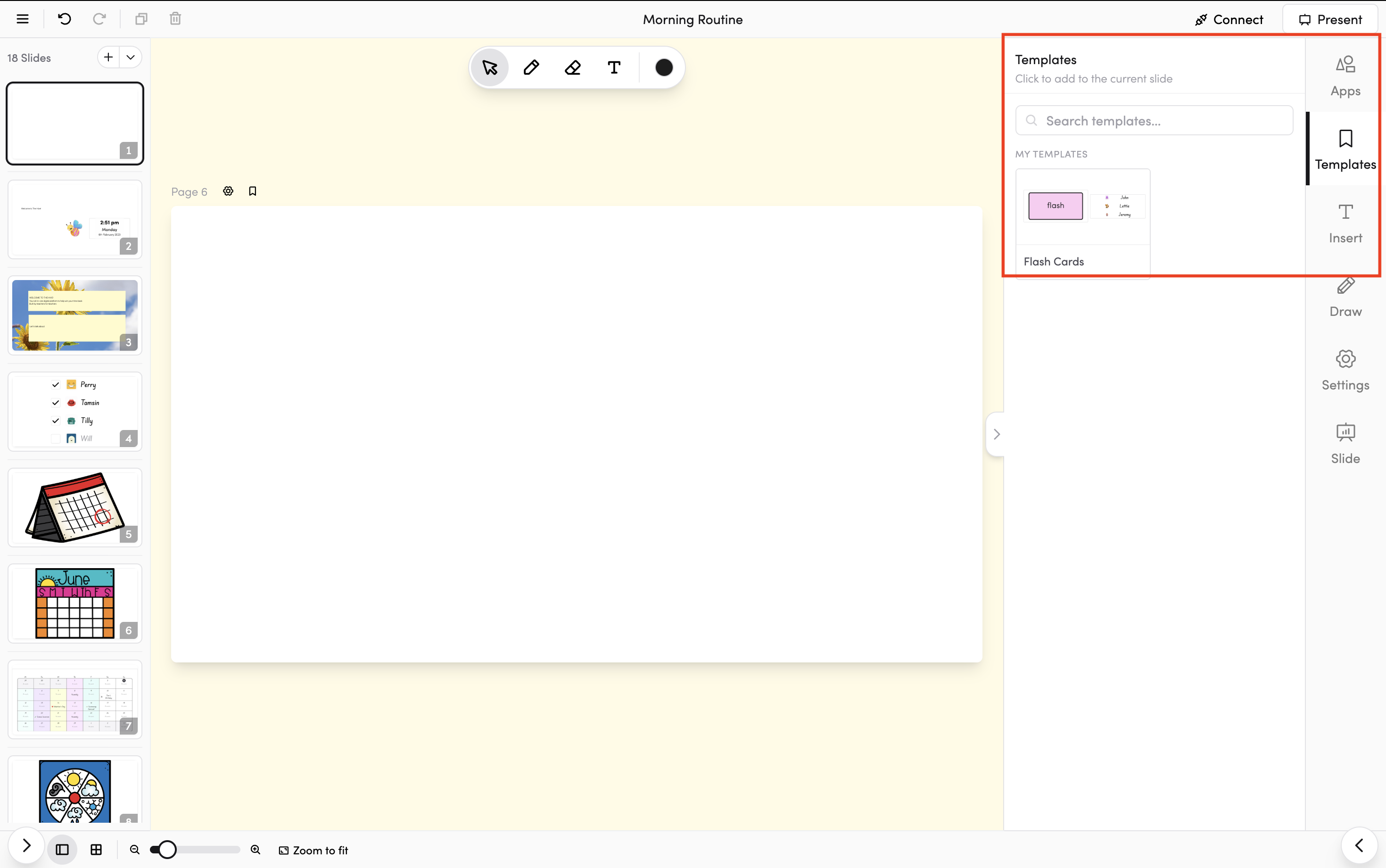The height and width of the screenshot is (868, 1386).
Task: Select the pen drawing tool
Action: tap(531, 68)
